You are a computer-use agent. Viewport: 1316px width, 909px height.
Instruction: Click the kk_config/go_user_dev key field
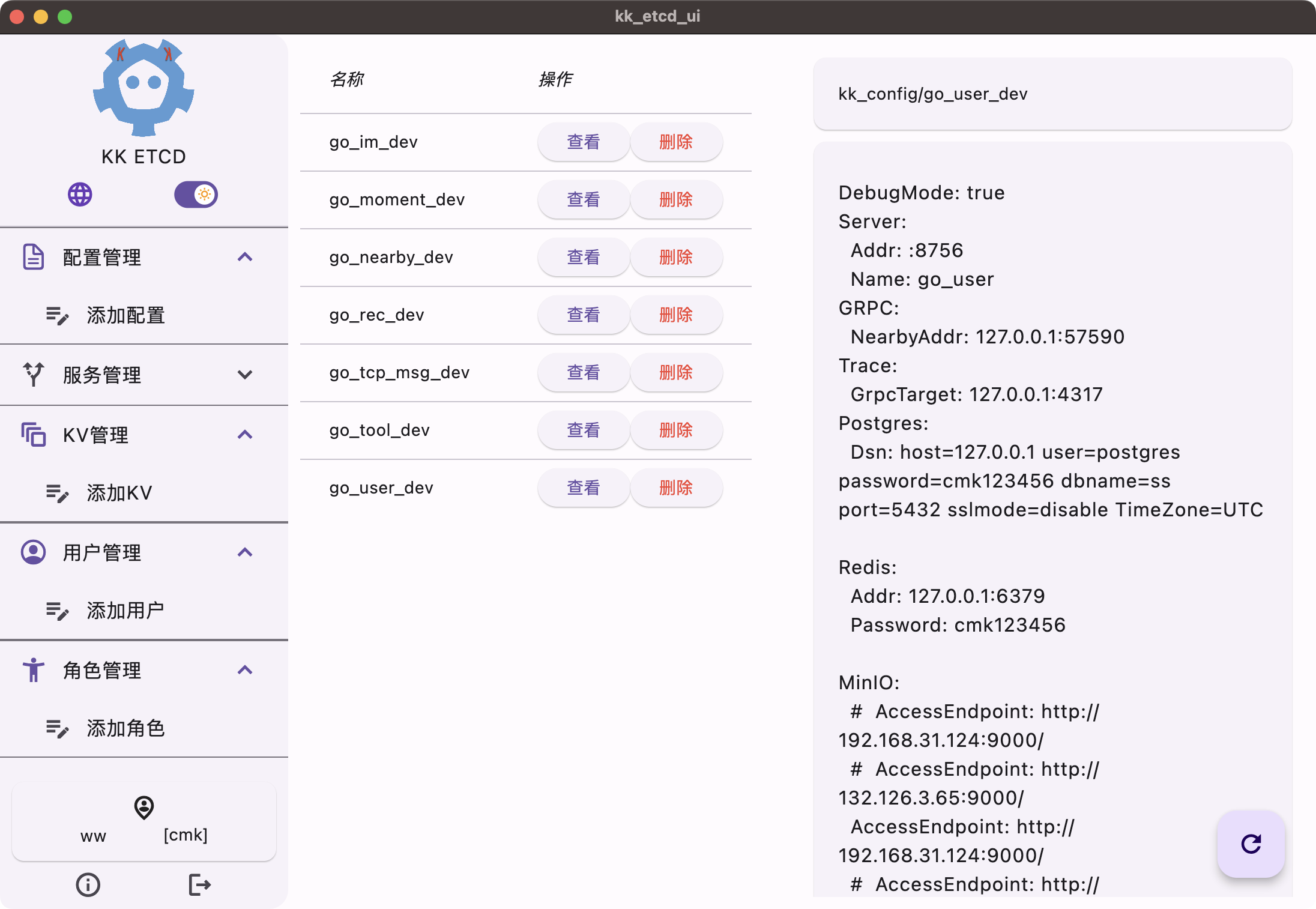(x=1052, y=94)
